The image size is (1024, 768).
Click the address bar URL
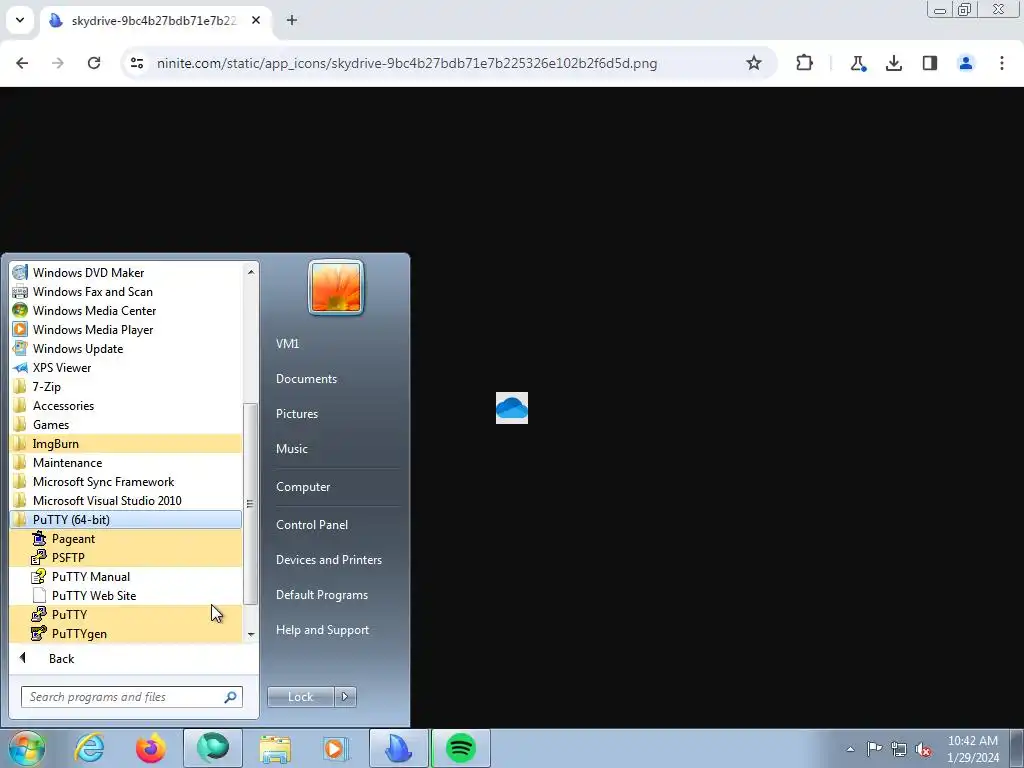[406, 63]
